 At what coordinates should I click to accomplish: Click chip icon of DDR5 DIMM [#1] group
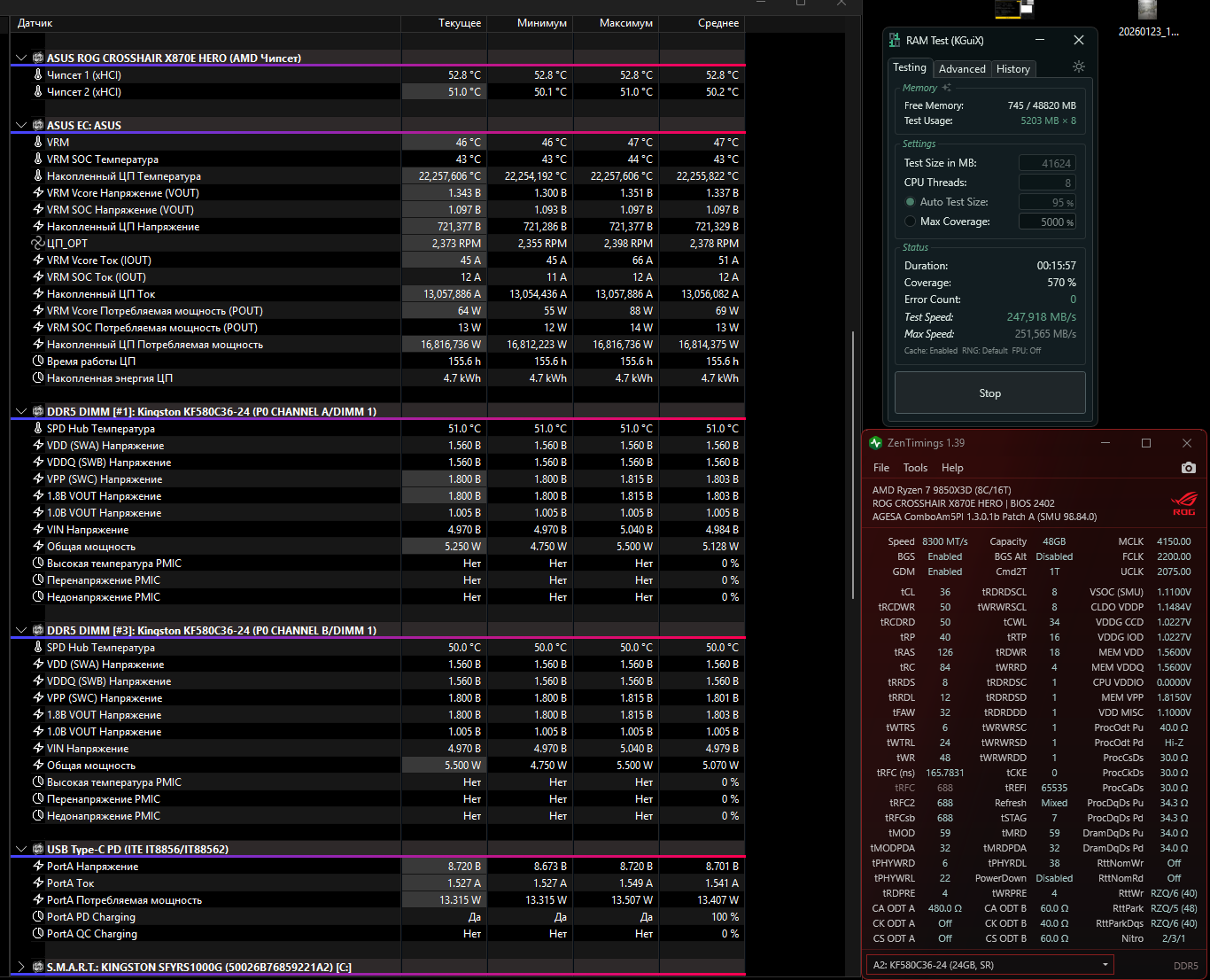point(38,412)
